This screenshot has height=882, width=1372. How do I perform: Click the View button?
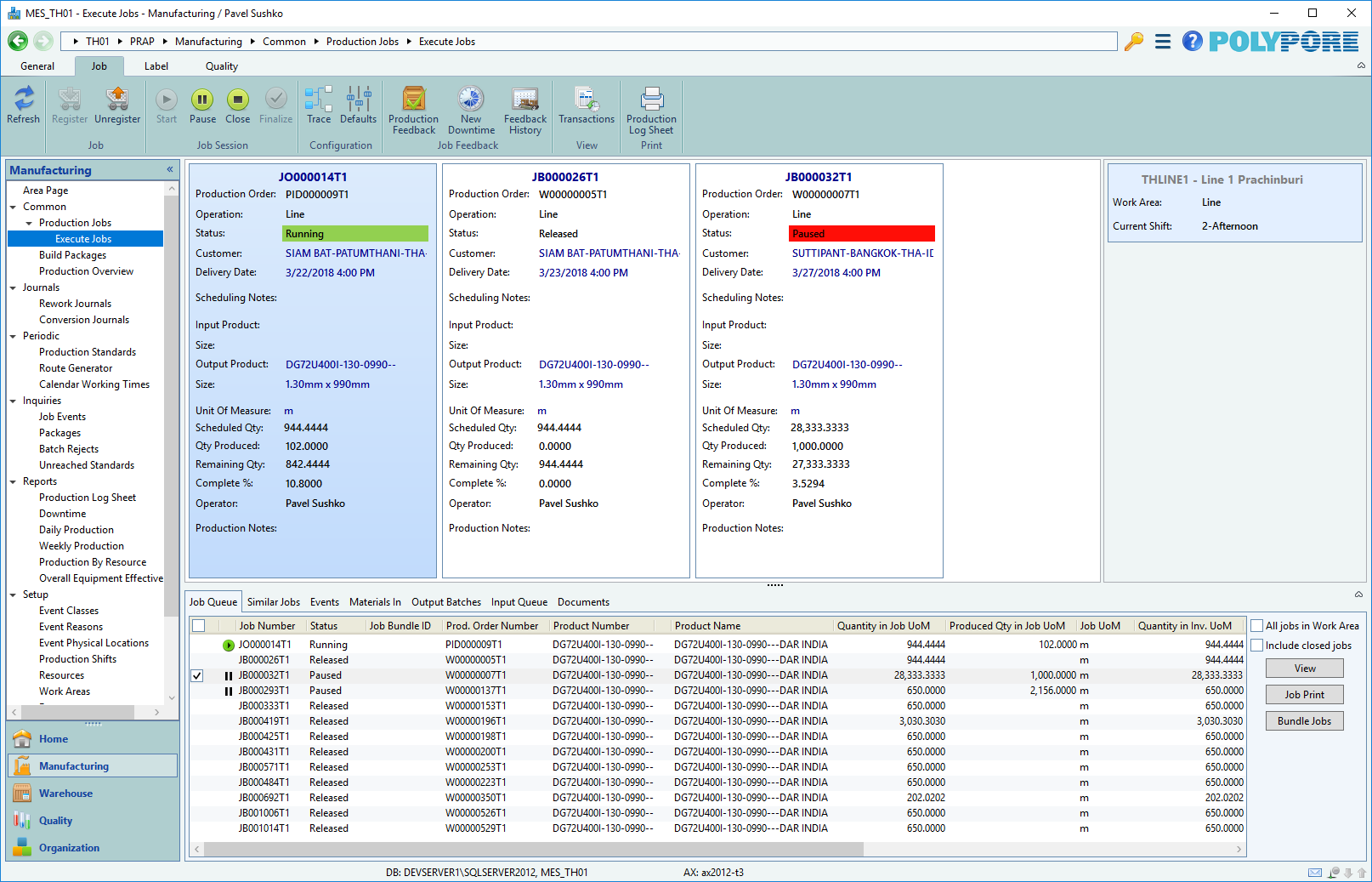(1305, 669)
